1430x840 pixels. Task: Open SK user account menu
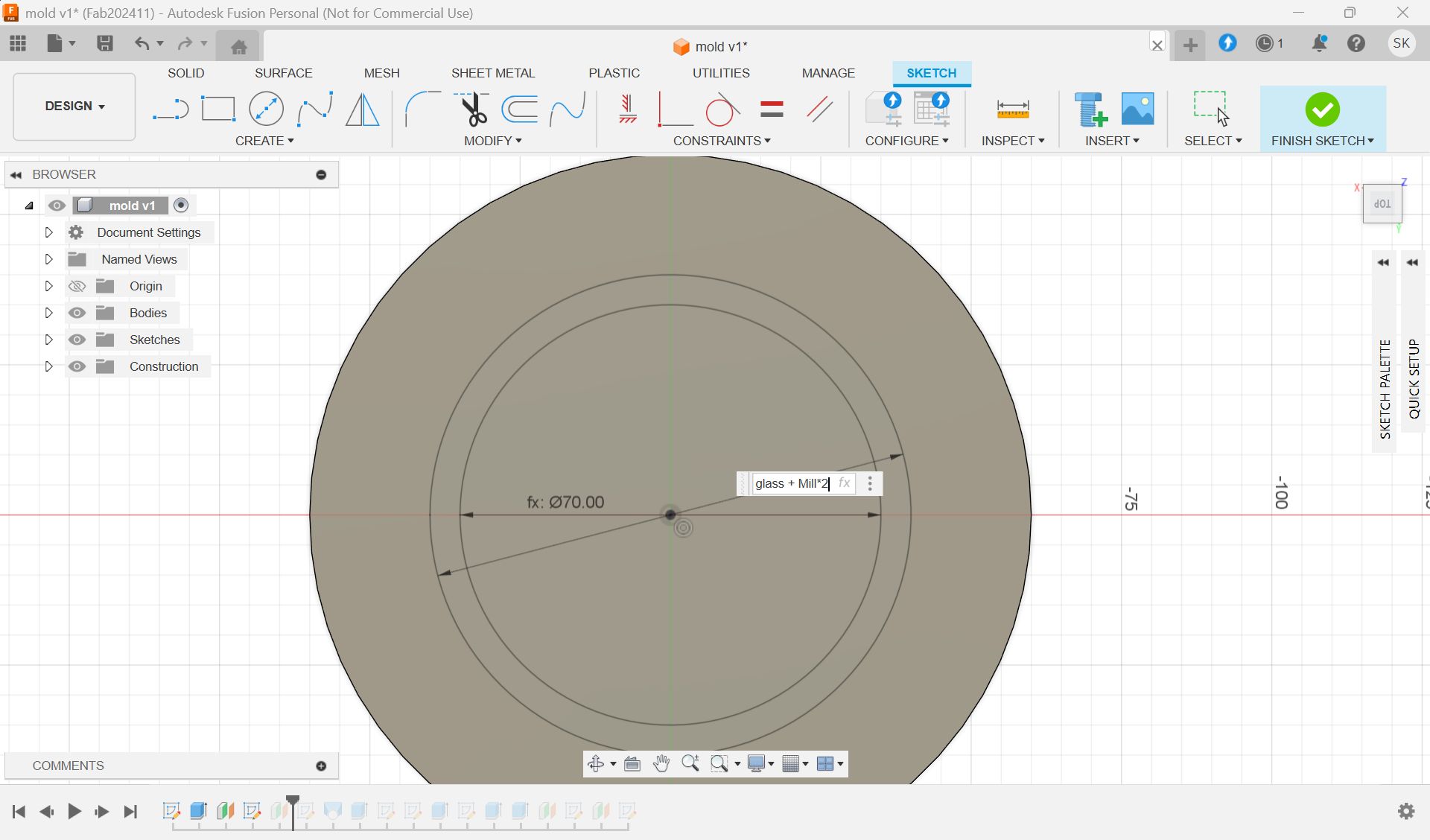click(1401, 43)
